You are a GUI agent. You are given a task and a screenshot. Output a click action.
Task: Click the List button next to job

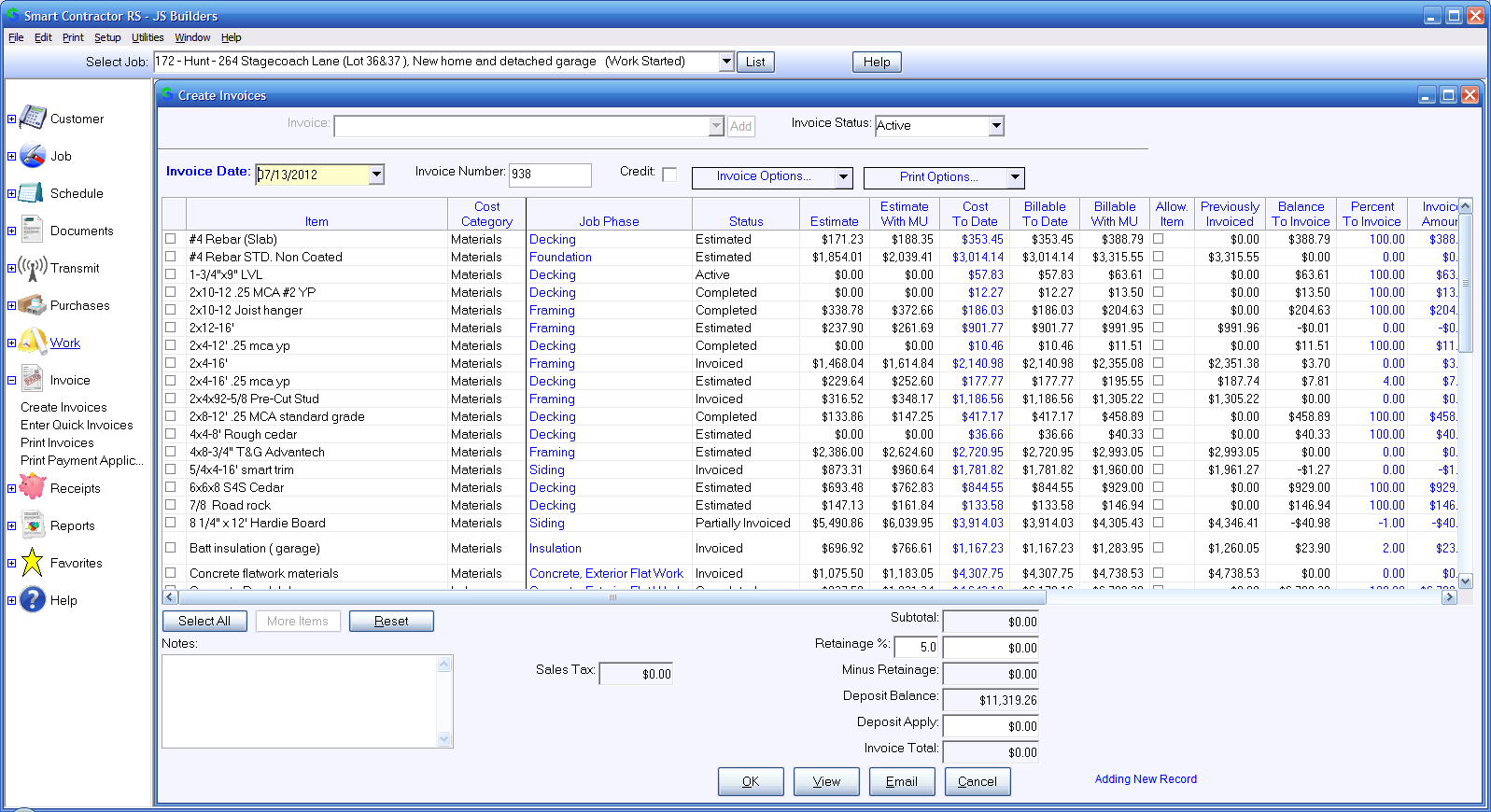click(x=755, y=62)
